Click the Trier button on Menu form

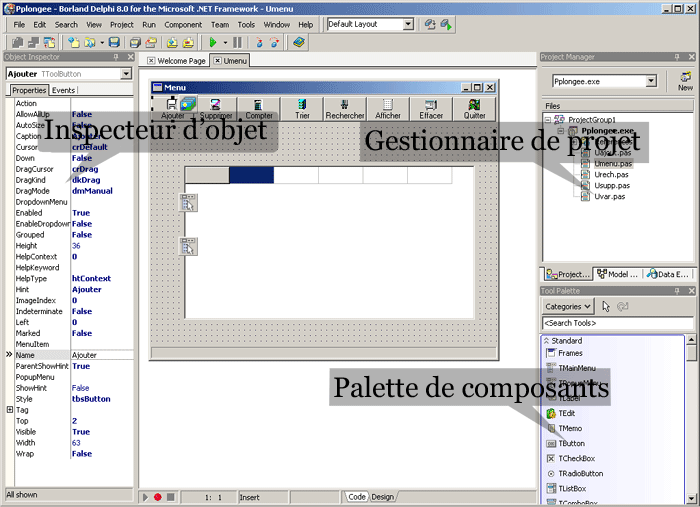click(302, 109)
